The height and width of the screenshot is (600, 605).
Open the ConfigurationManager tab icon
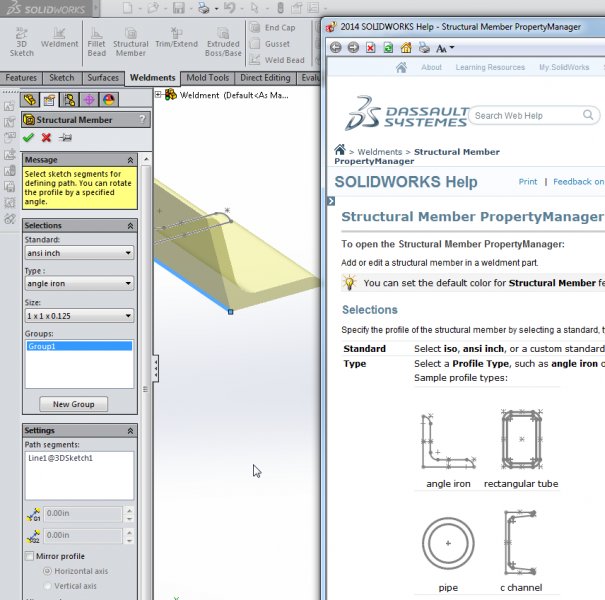(69, 100)
